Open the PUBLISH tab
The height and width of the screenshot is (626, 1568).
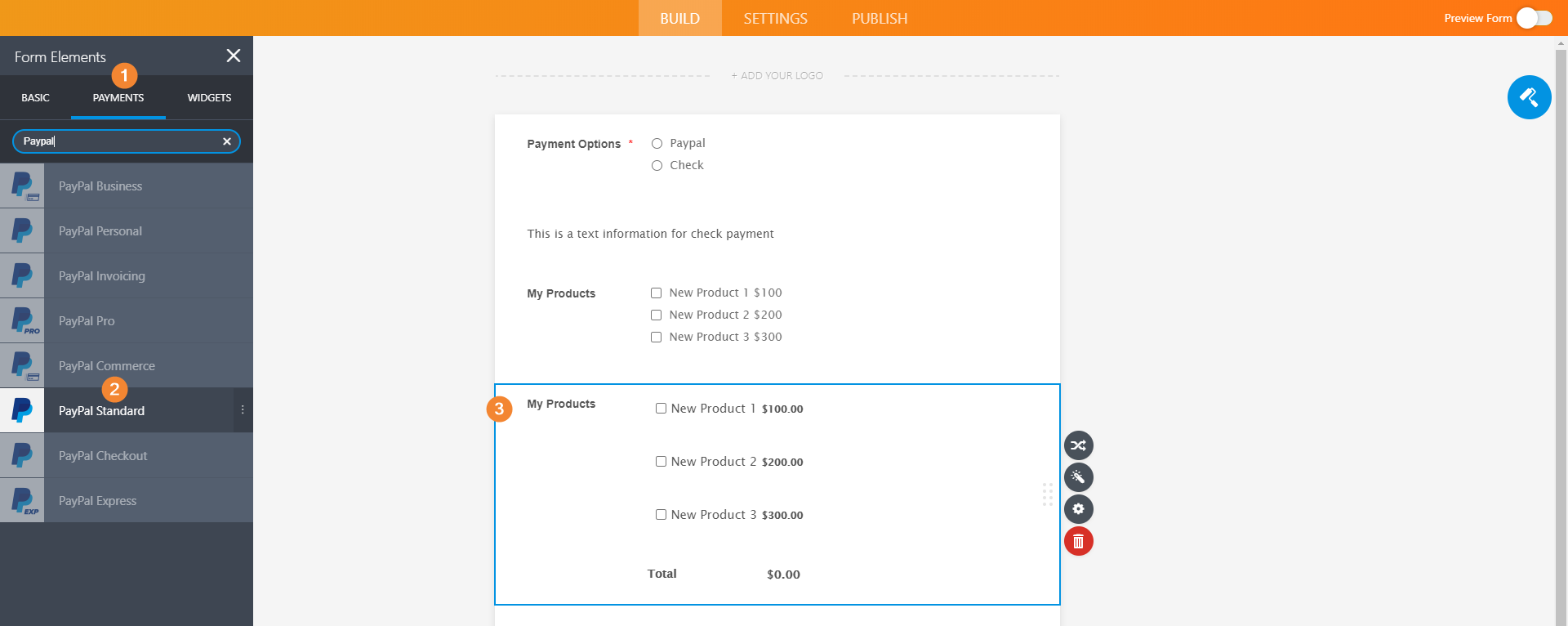(x=880, y=18)
